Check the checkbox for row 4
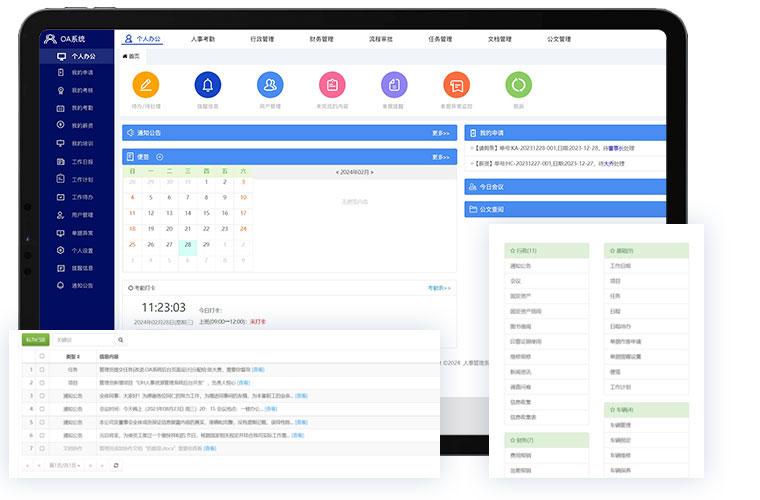760x500 pixels. coord(42,409)
